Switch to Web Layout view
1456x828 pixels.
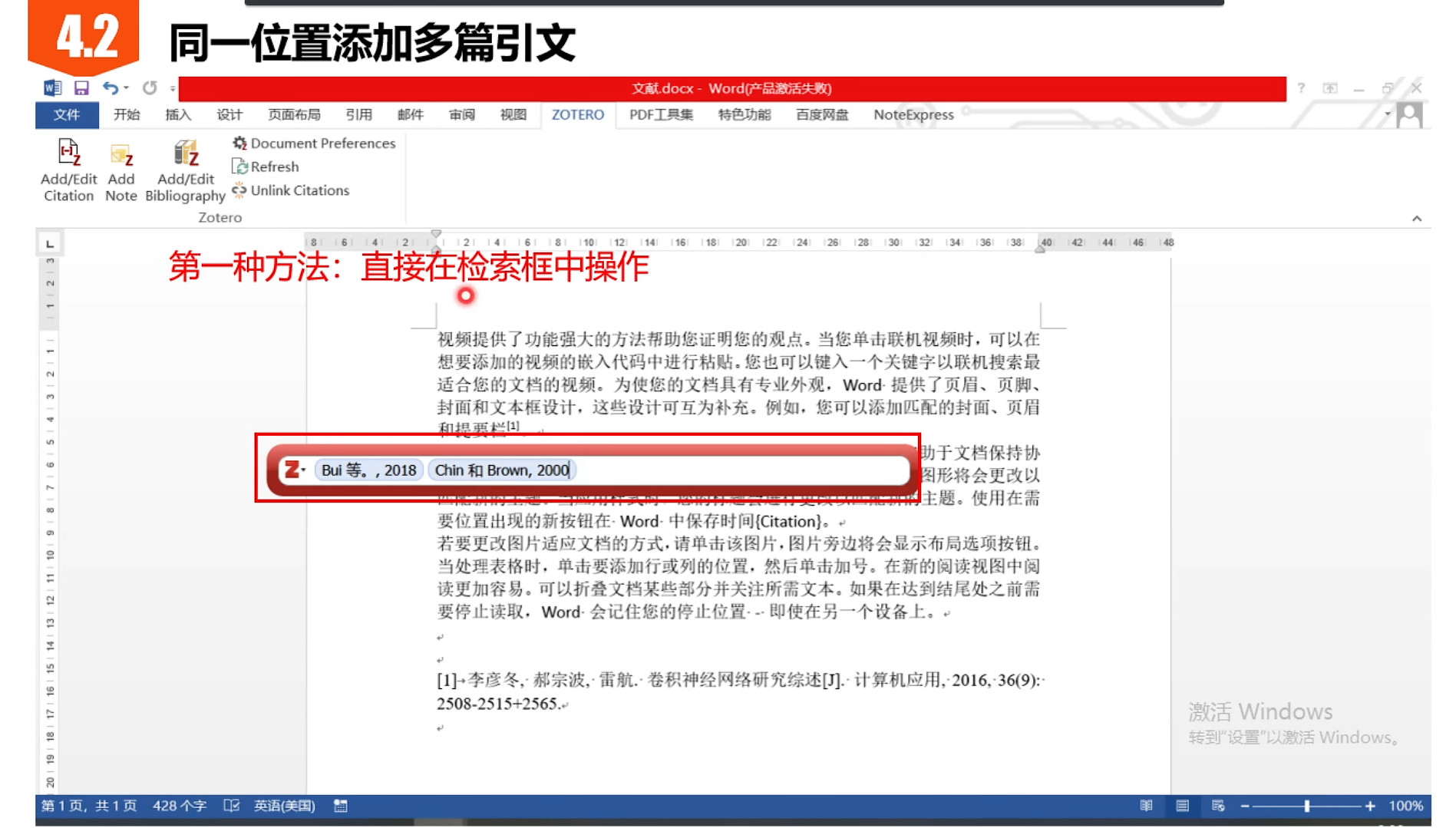coord(1217,805)
